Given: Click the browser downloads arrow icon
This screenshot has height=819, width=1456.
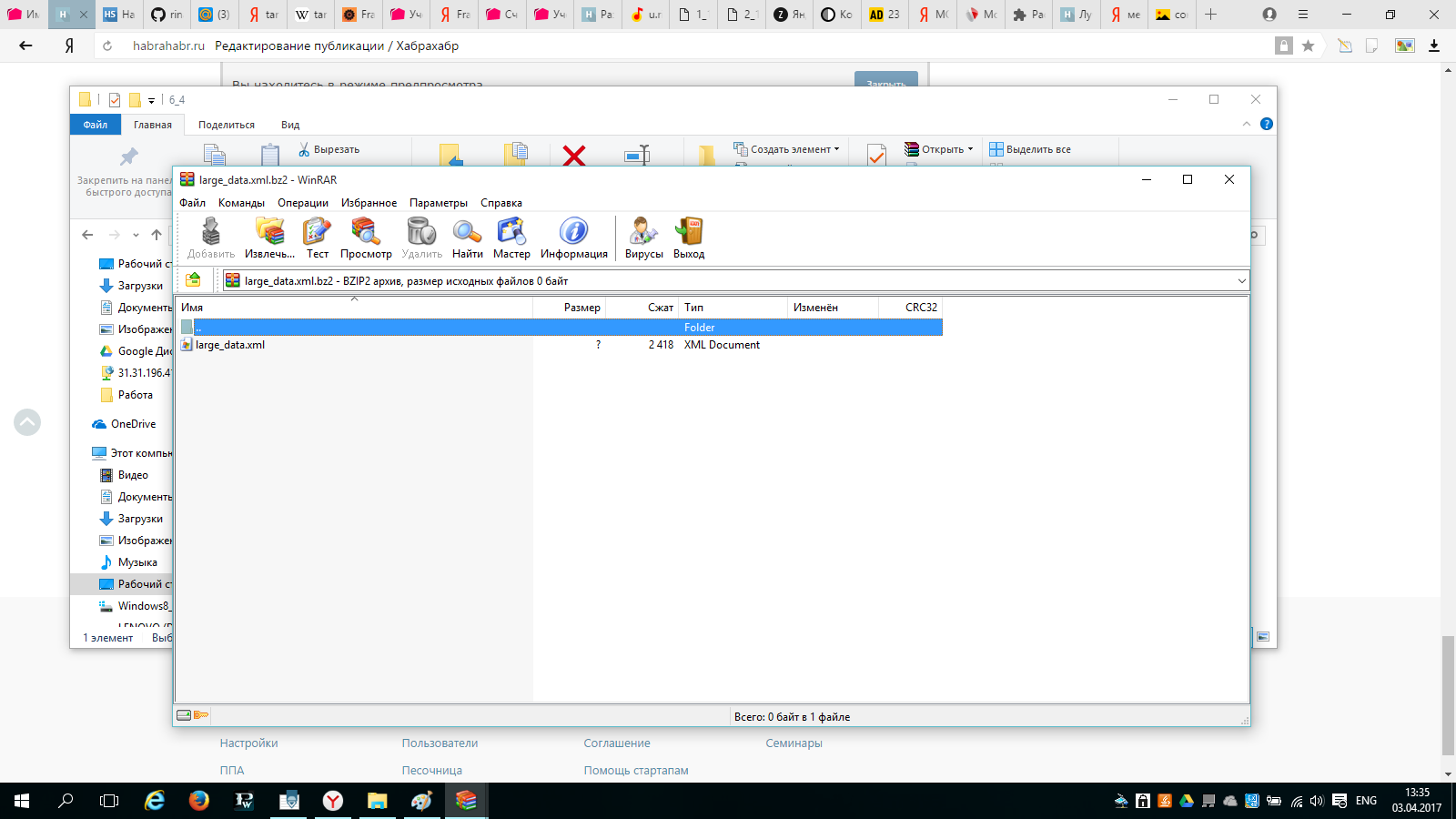Looking at the screenshot, I should 1434,45.
